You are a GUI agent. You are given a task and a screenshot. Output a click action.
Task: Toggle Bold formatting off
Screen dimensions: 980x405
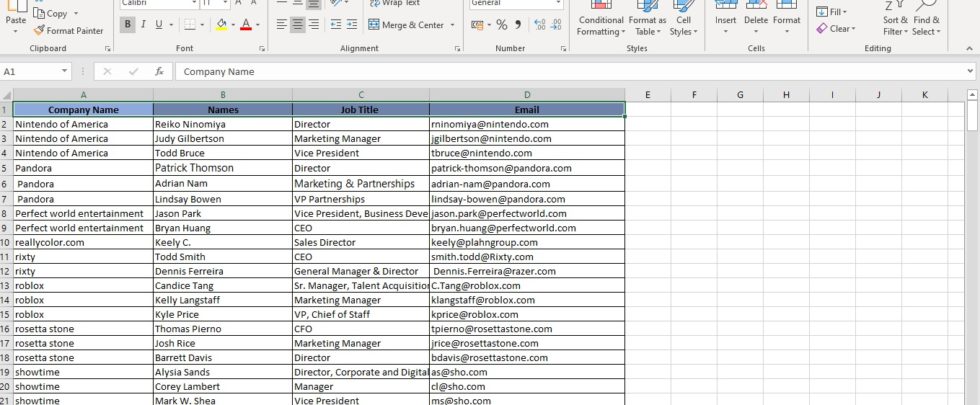[127, 25]
